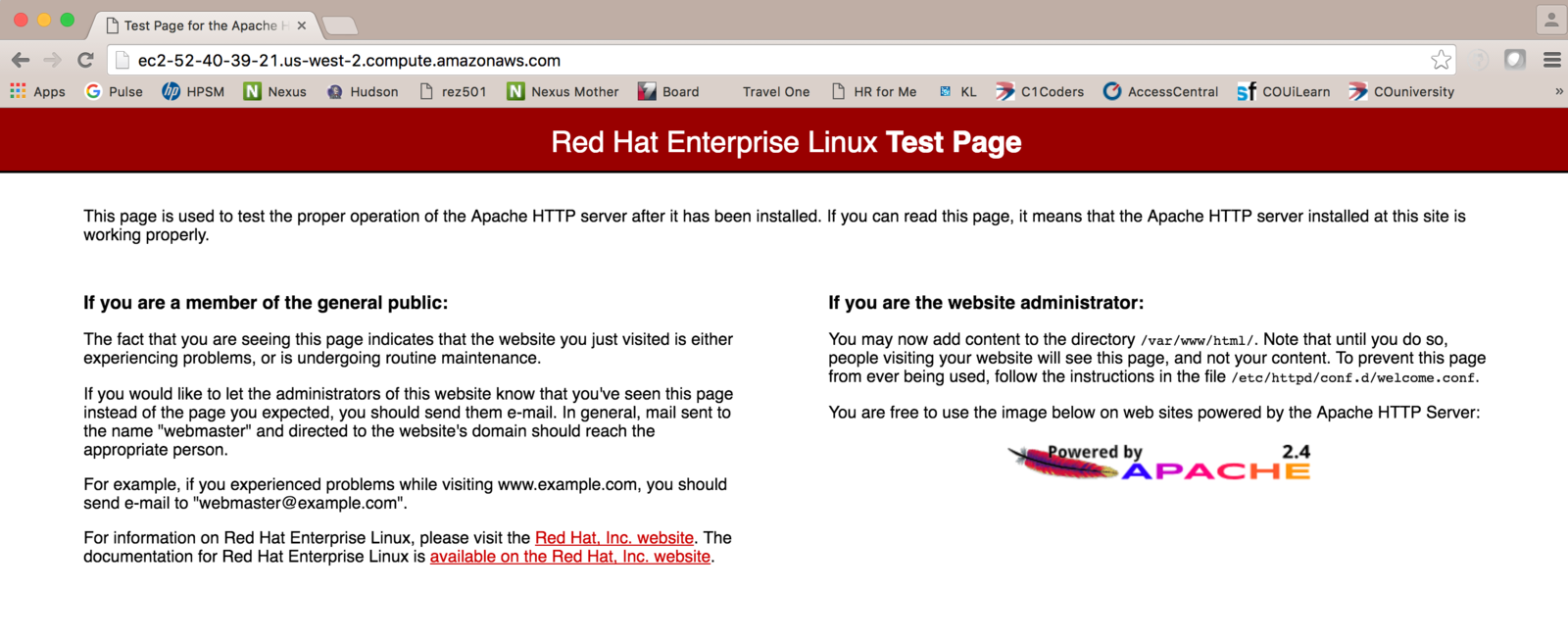Open the COuniversity bookmark

click(1401, 91)
